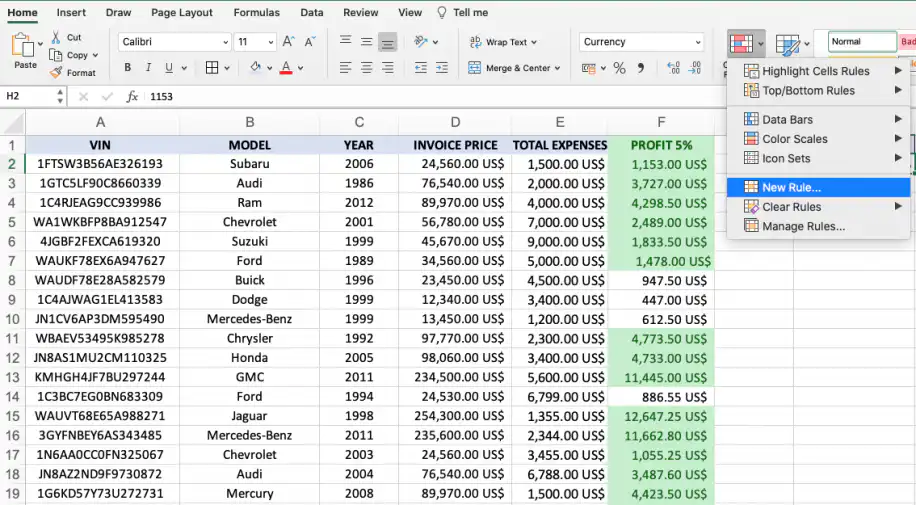The width and height of the screenshot is (916, 505).
Task: Align text right
Action: [x=387, y=68]
